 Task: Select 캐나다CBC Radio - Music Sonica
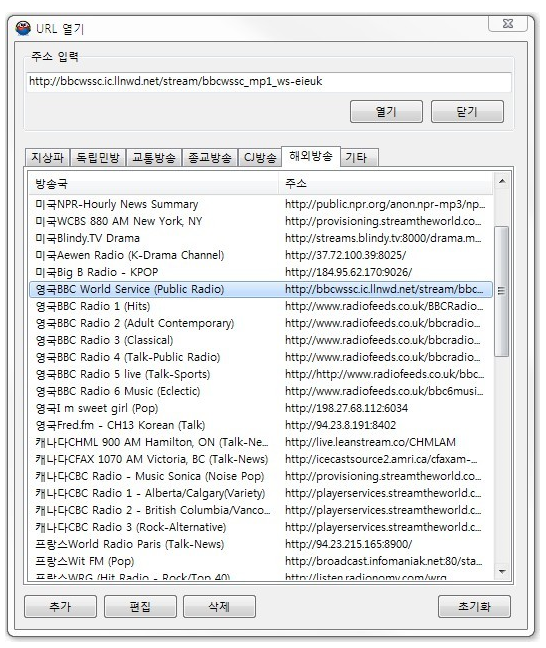tap(261, 476)
